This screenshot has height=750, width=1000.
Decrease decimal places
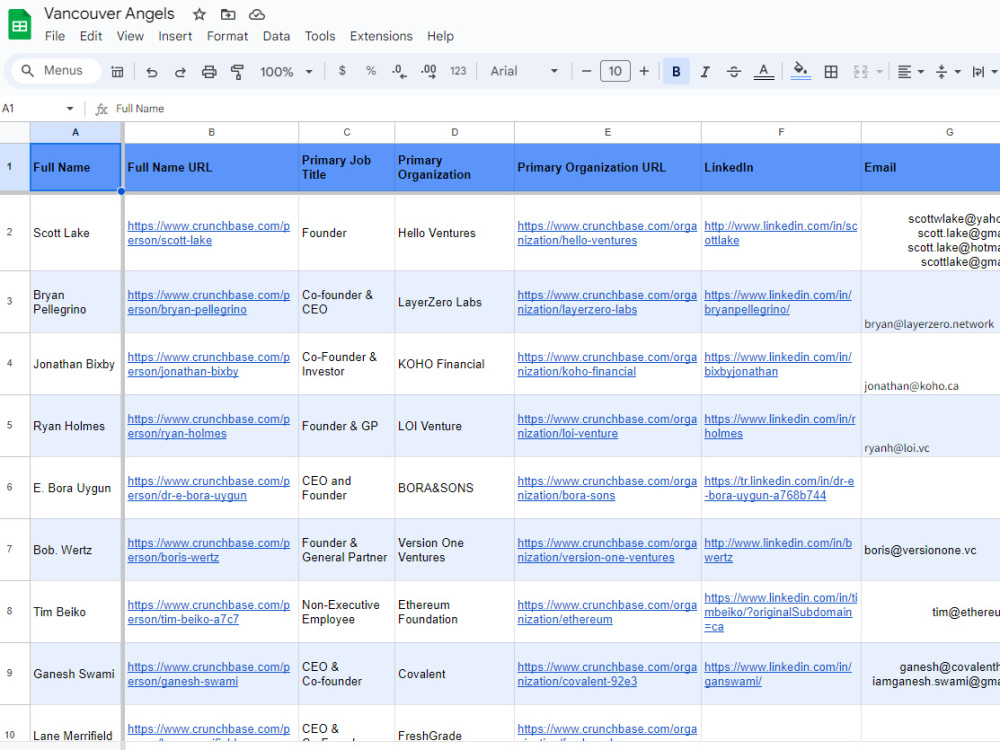(x=399, y=71)
